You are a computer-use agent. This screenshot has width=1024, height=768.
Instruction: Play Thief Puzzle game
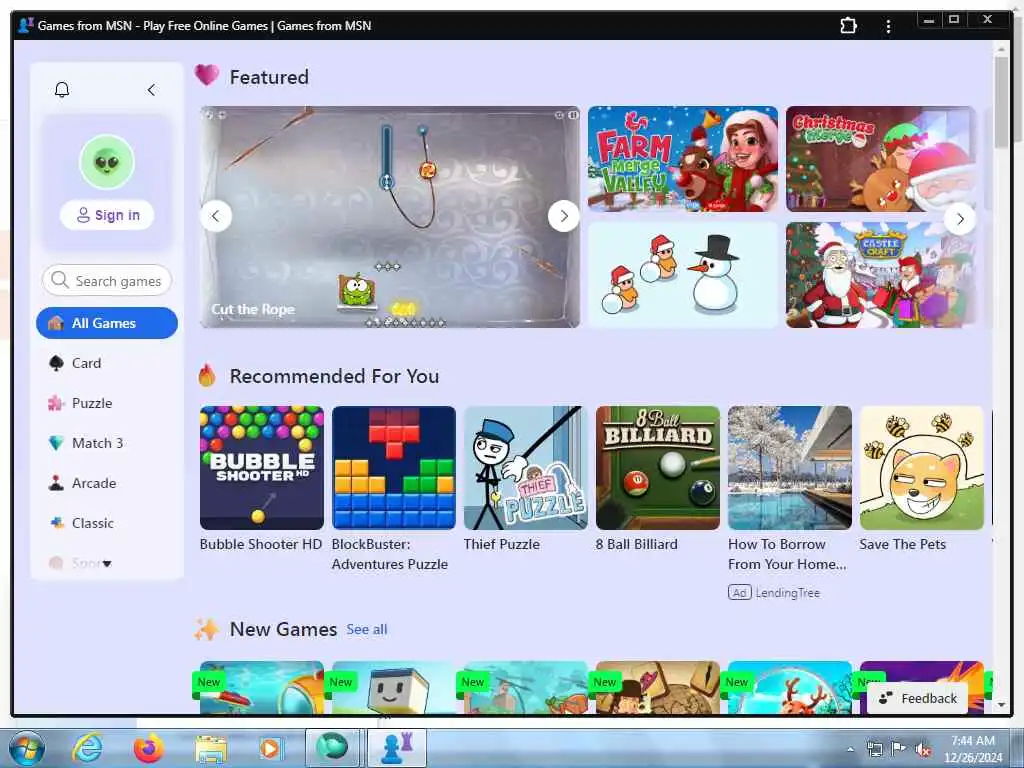(x=526, y=468)
